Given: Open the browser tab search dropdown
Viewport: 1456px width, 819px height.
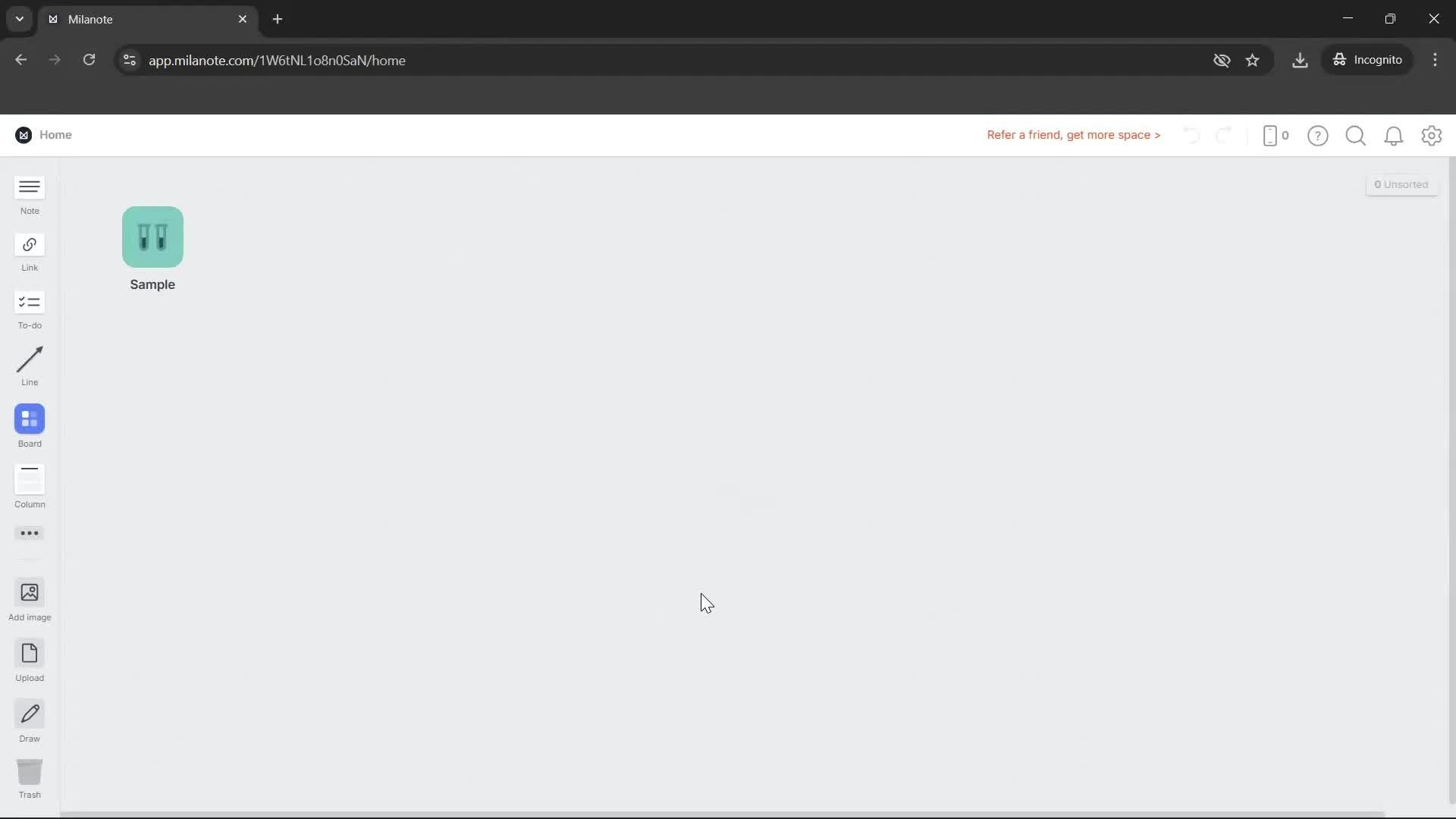Looking at the screenshot, I should 18,19.
